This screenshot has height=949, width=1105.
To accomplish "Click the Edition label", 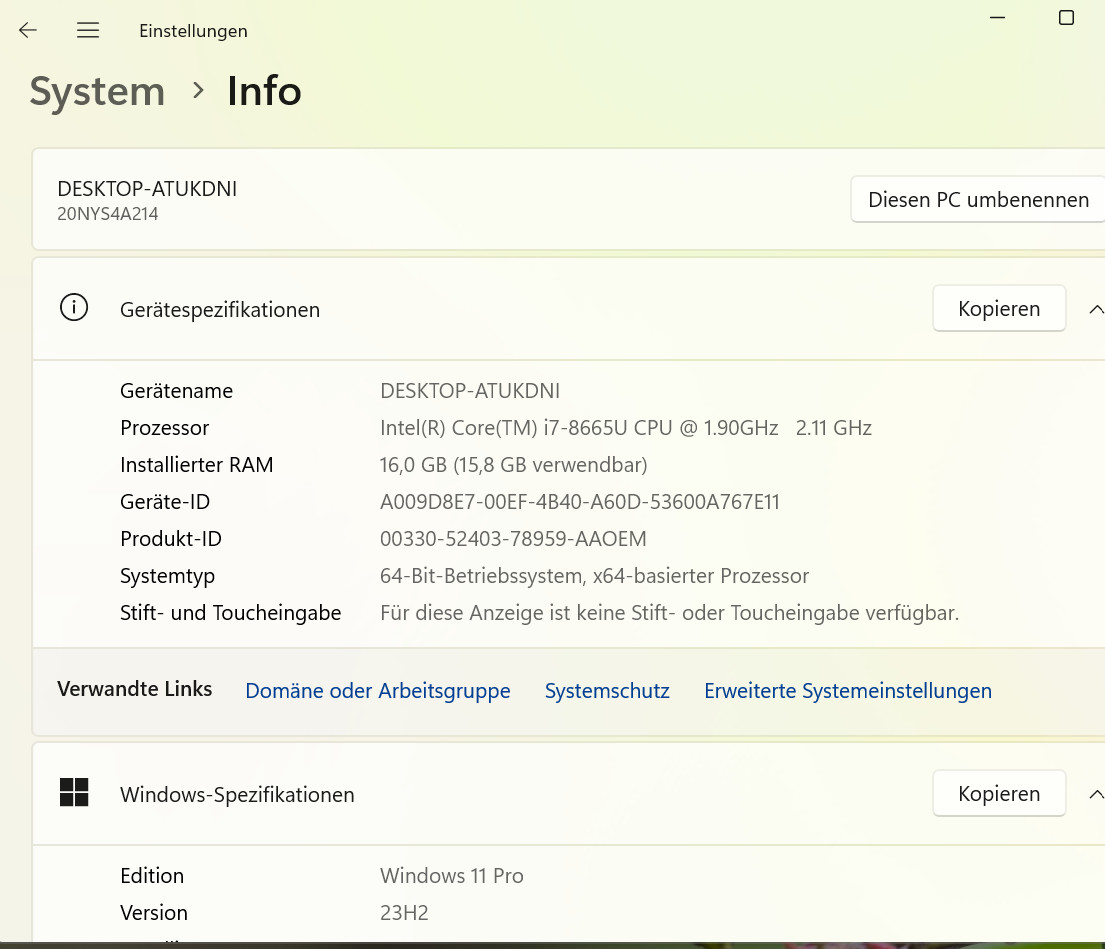I will [x=152, y=876].
